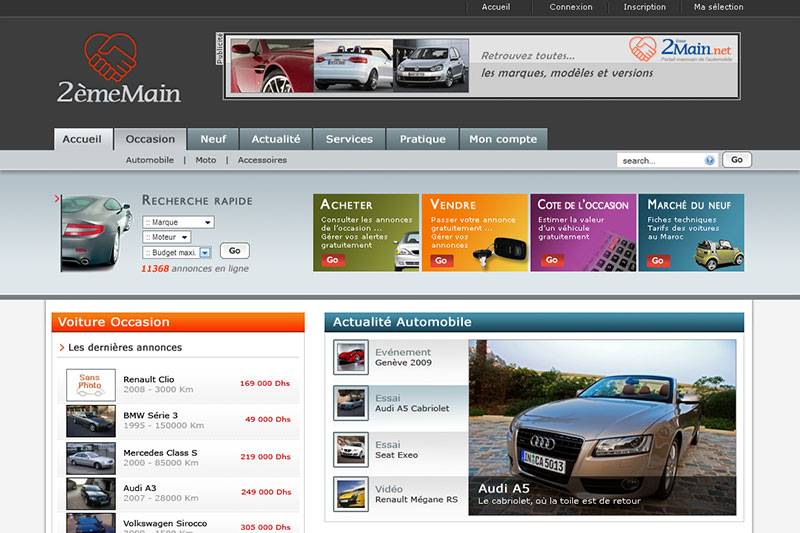Click the Seat Exeo news title

click(x=396, y=455)
